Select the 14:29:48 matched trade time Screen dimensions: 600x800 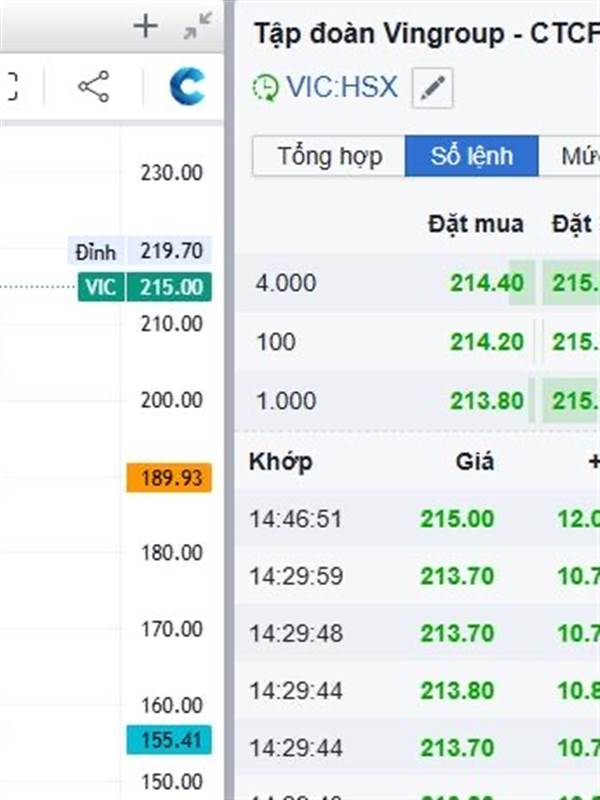click(295, 634)
